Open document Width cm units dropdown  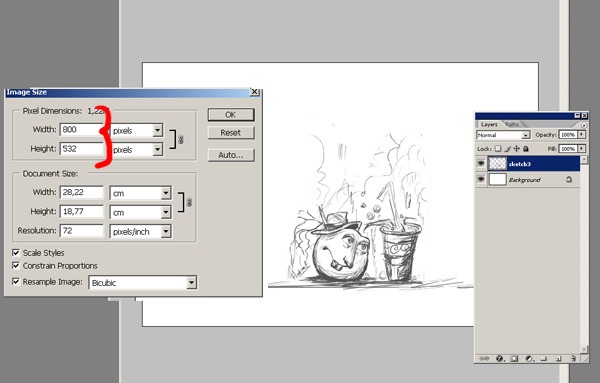pos(166,193)
